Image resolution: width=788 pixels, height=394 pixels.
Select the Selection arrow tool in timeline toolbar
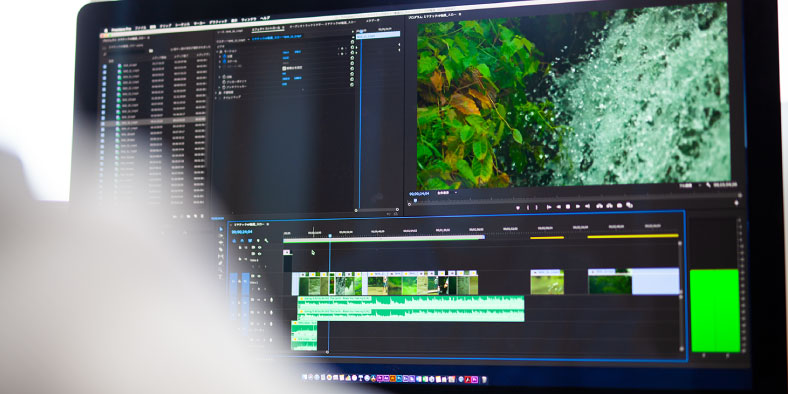221,229
